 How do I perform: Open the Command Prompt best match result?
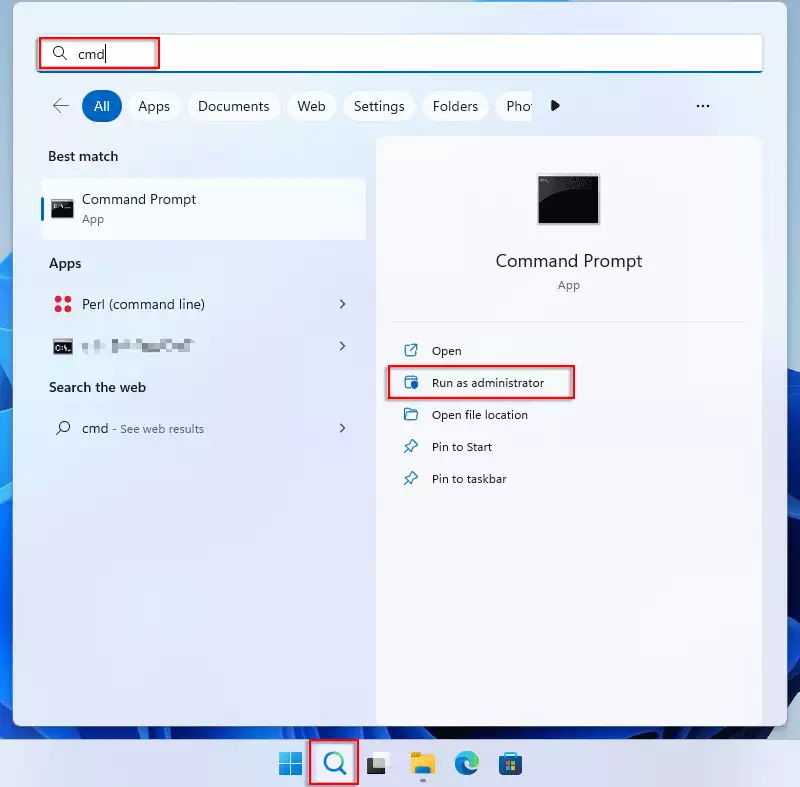click(204, 209)
